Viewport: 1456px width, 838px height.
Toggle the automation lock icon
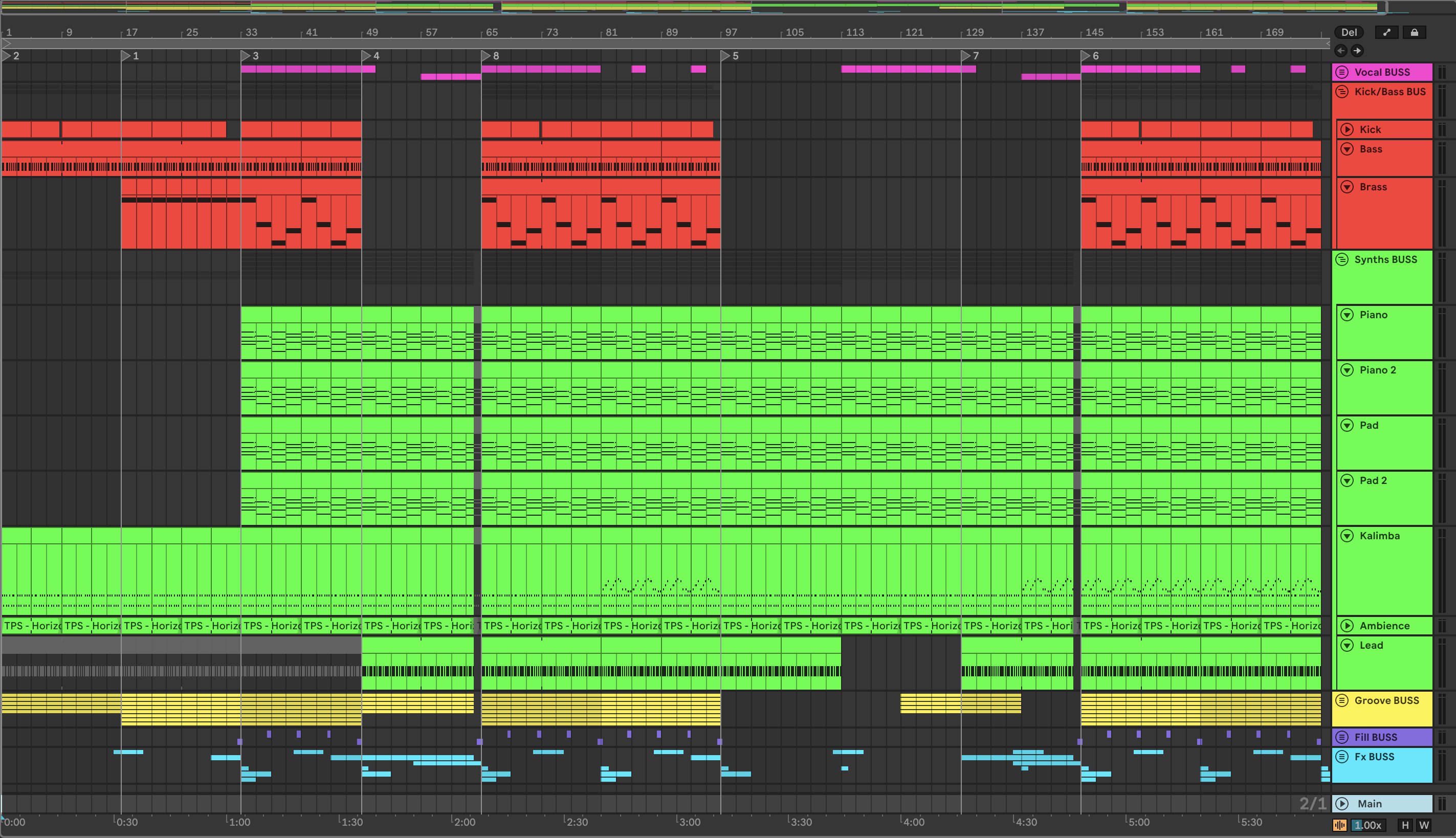point(1414,33)
